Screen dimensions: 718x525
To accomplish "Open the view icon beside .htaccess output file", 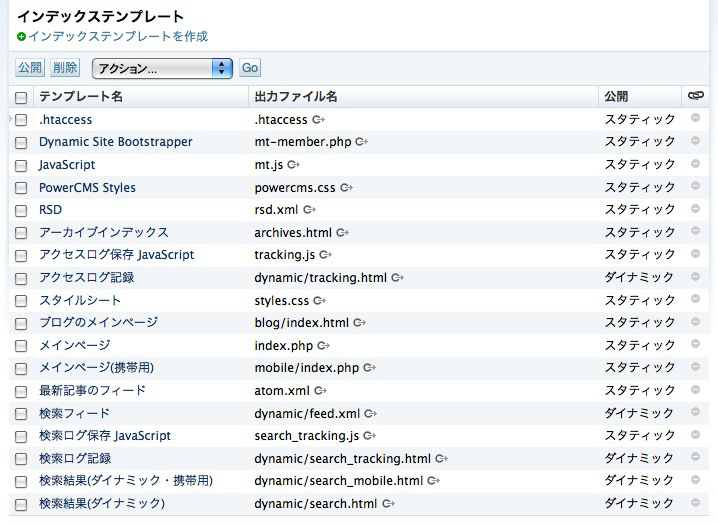I will tap(318, 119).
